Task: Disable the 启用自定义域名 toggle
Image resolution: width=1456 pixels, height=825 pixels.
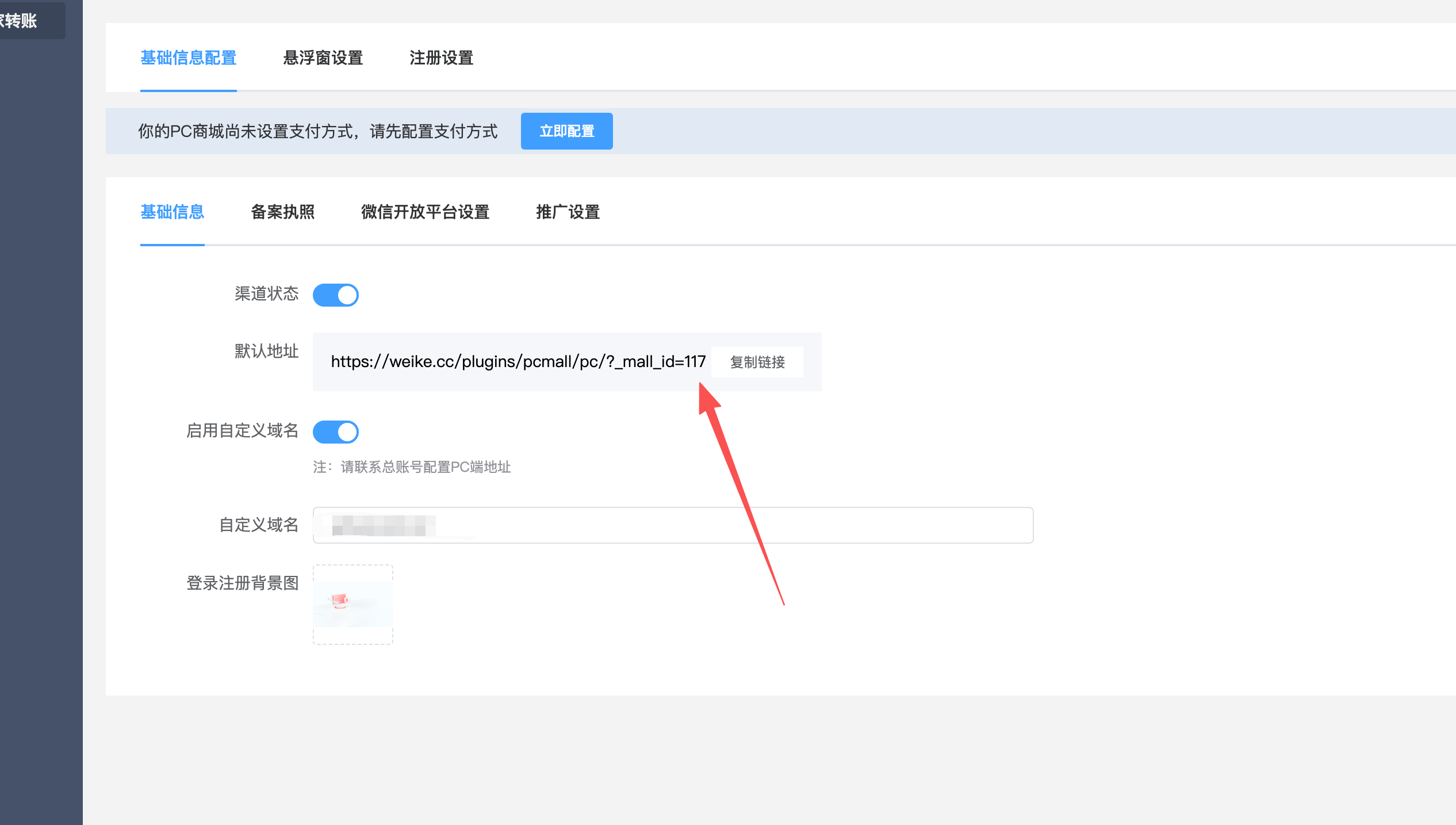Action: point(336,431)
